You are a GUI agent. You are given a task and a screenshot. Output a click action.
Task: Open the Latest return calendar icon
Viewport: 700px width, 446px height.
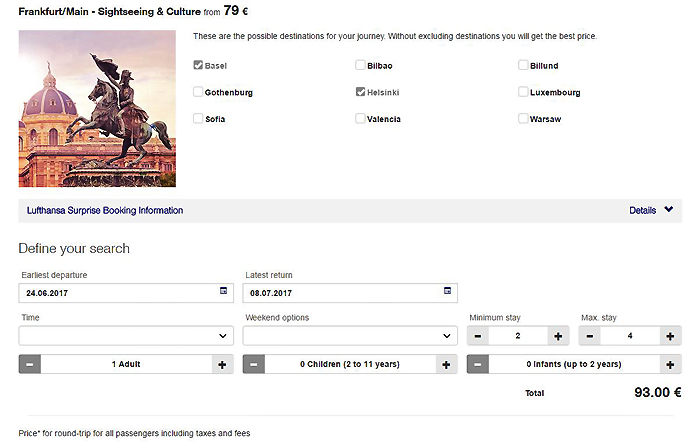coord(448,292)
